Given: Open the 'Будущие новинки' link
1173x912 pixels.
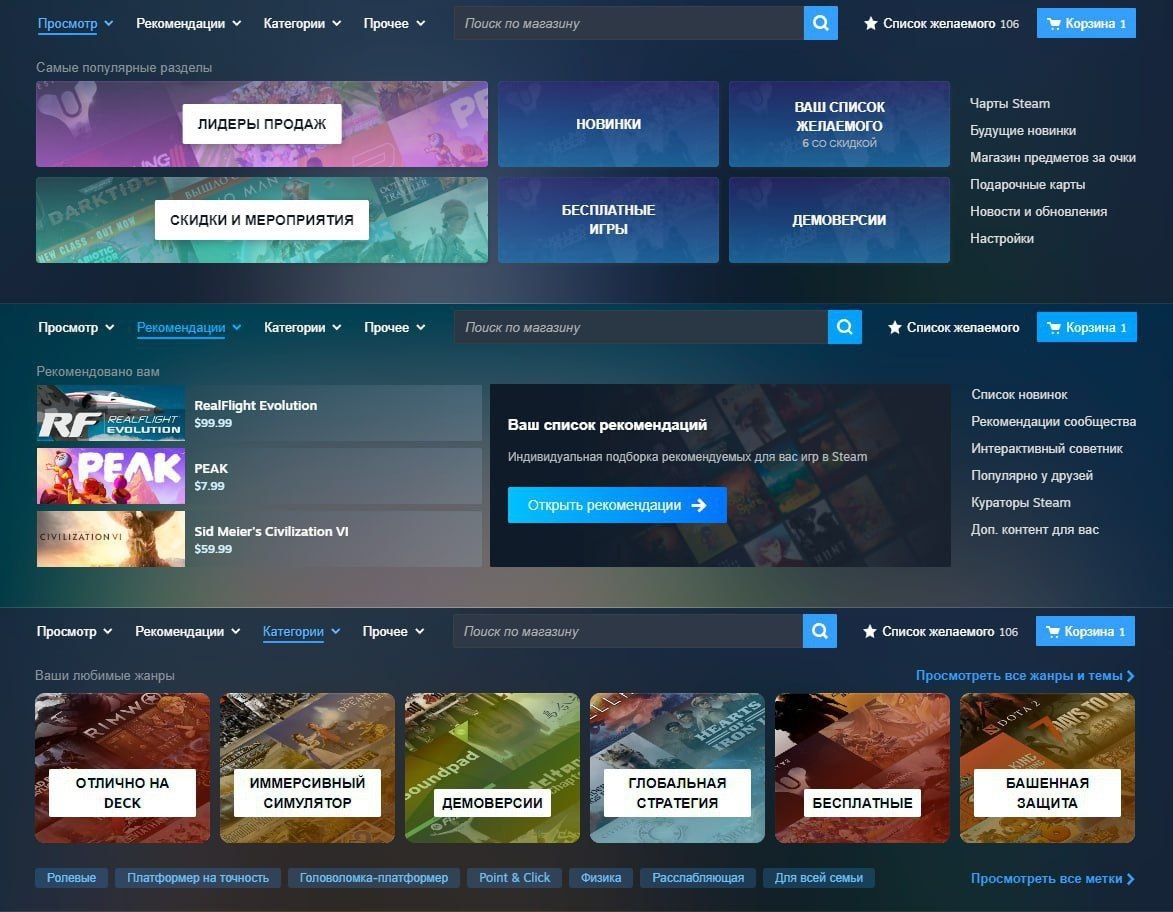Looking at the screenshot, I should click(1023, 130).
